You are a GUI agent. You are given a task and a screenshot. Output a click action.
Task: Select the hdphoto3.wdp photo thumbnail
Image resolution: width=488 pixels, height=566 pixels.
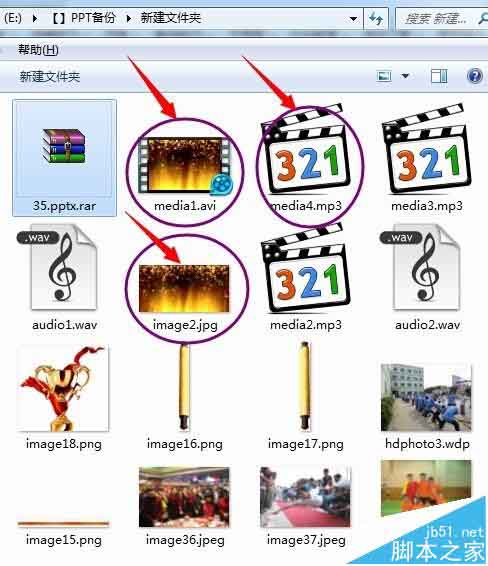point(426,397)
